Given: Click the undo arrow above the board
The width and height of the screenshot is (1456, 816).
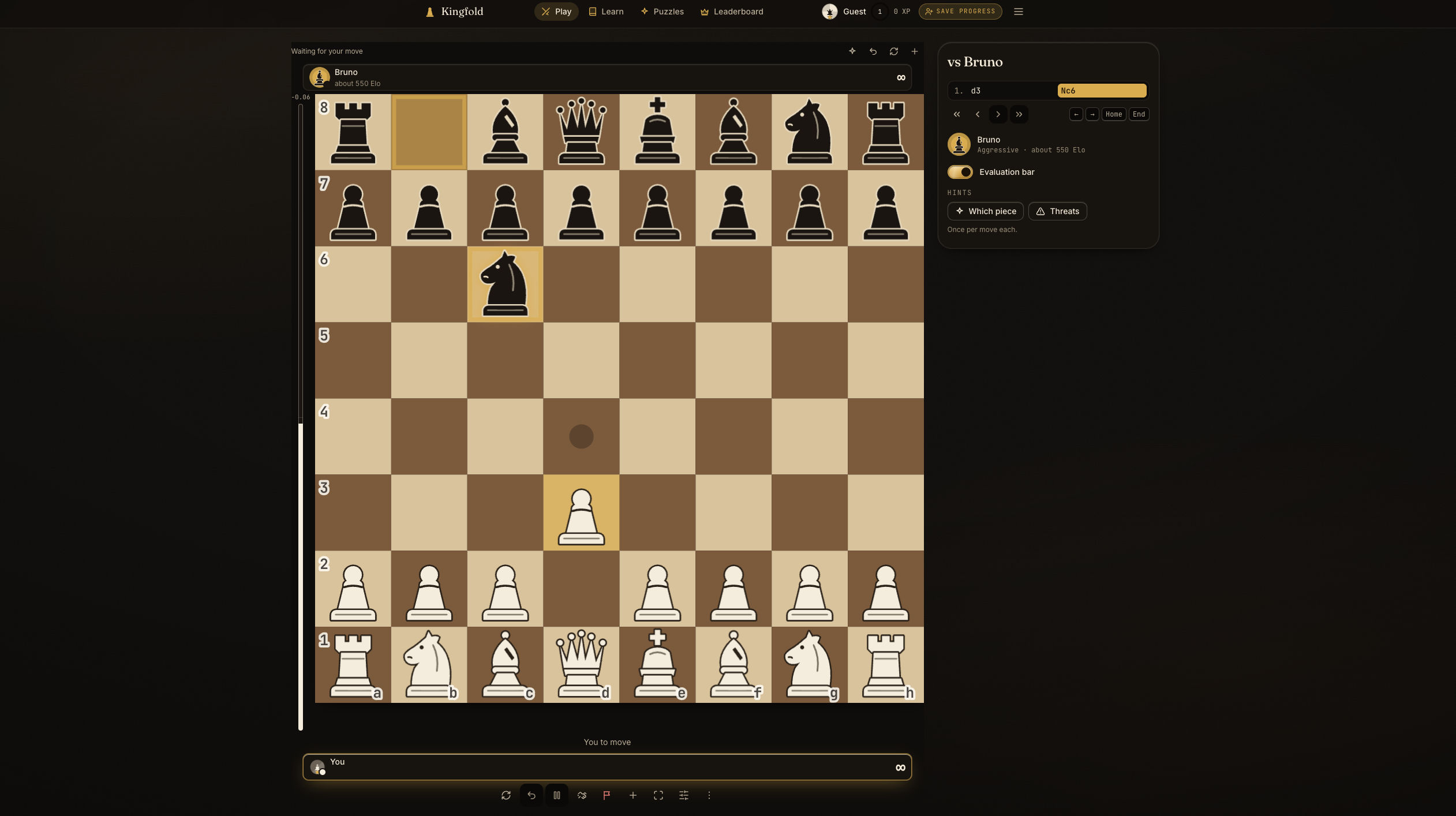Looking at the screenshot, I should (x=873, y=51).
